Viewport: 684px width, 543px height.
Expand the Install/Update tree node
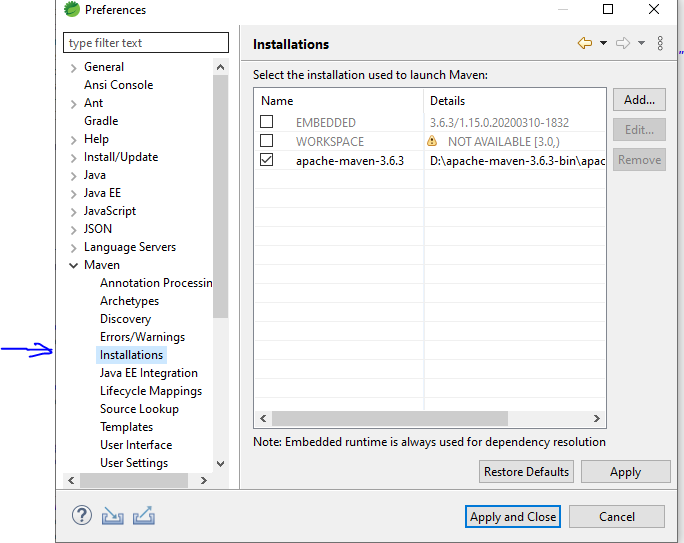[x=74, y=158]
